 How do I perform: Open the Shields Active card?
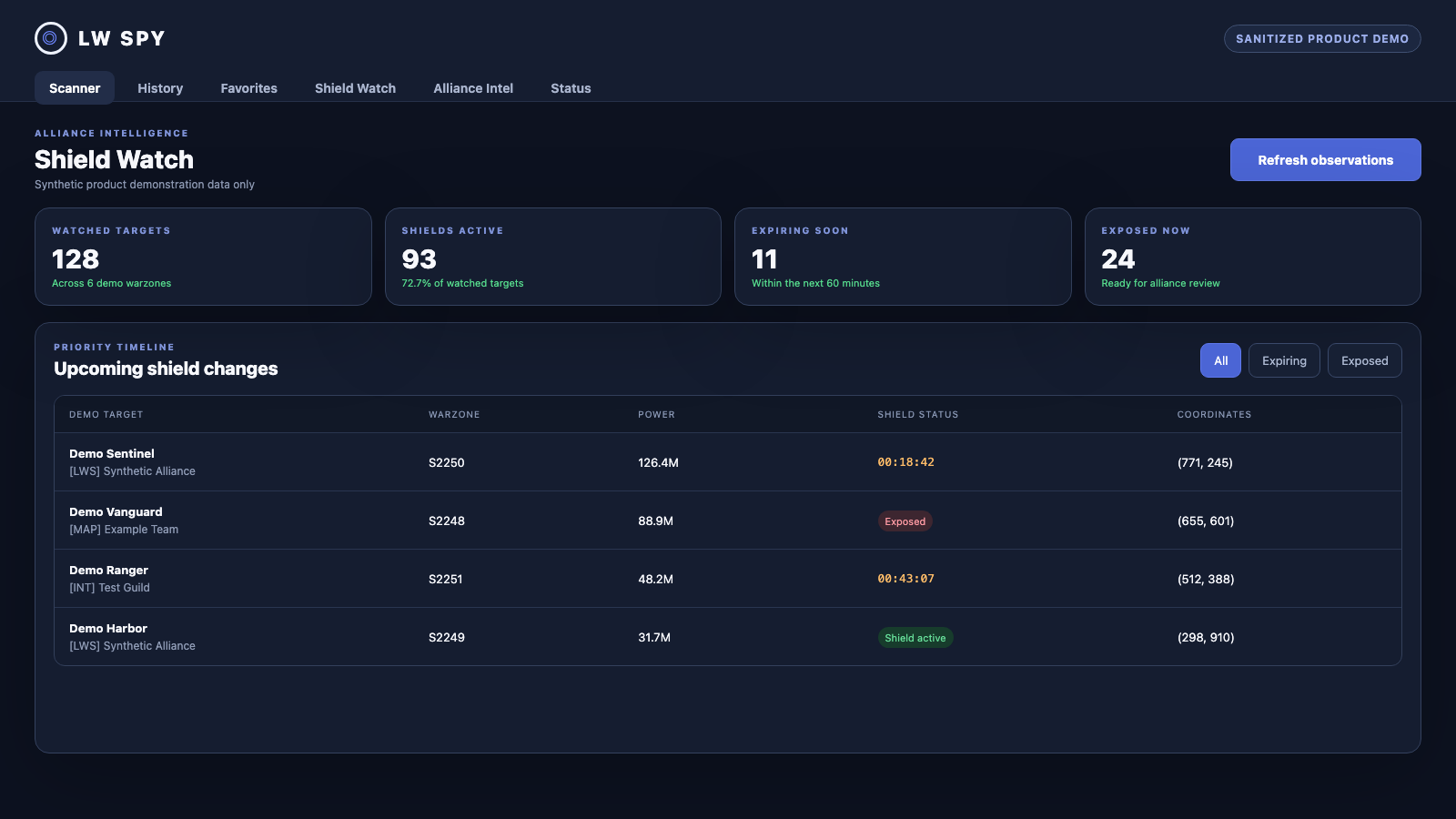click(x=553, y=257)
